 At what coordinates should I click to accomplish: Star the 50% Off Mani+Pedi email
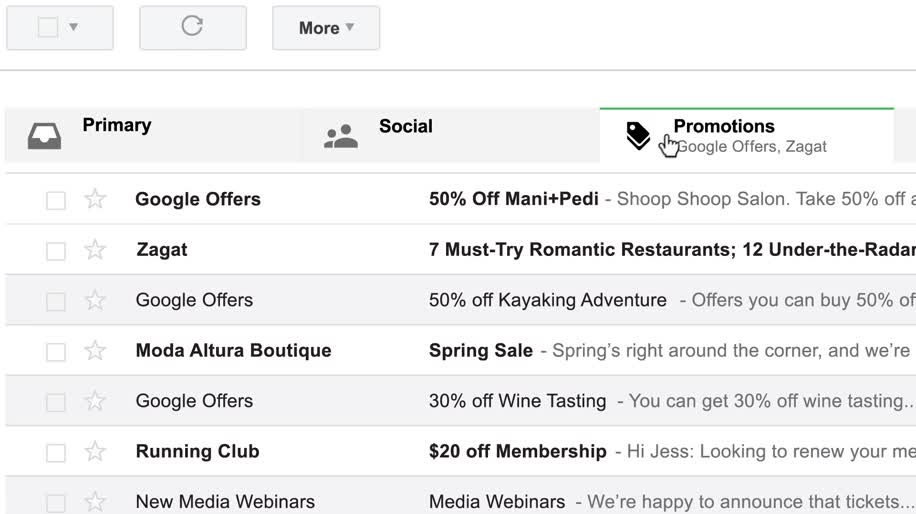(95, 199)
